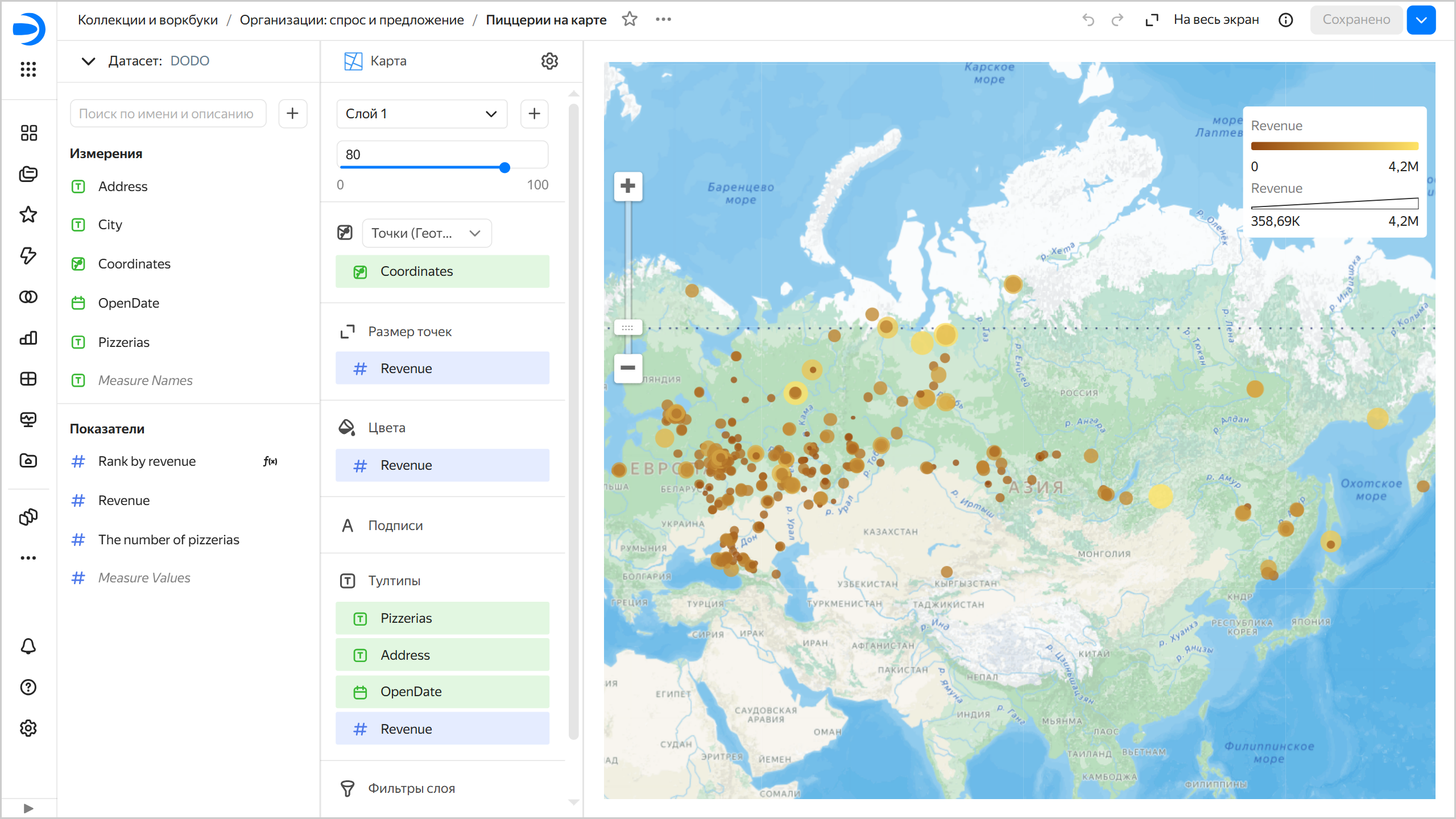Open chart settings gear icon

[x=549, y=61]
